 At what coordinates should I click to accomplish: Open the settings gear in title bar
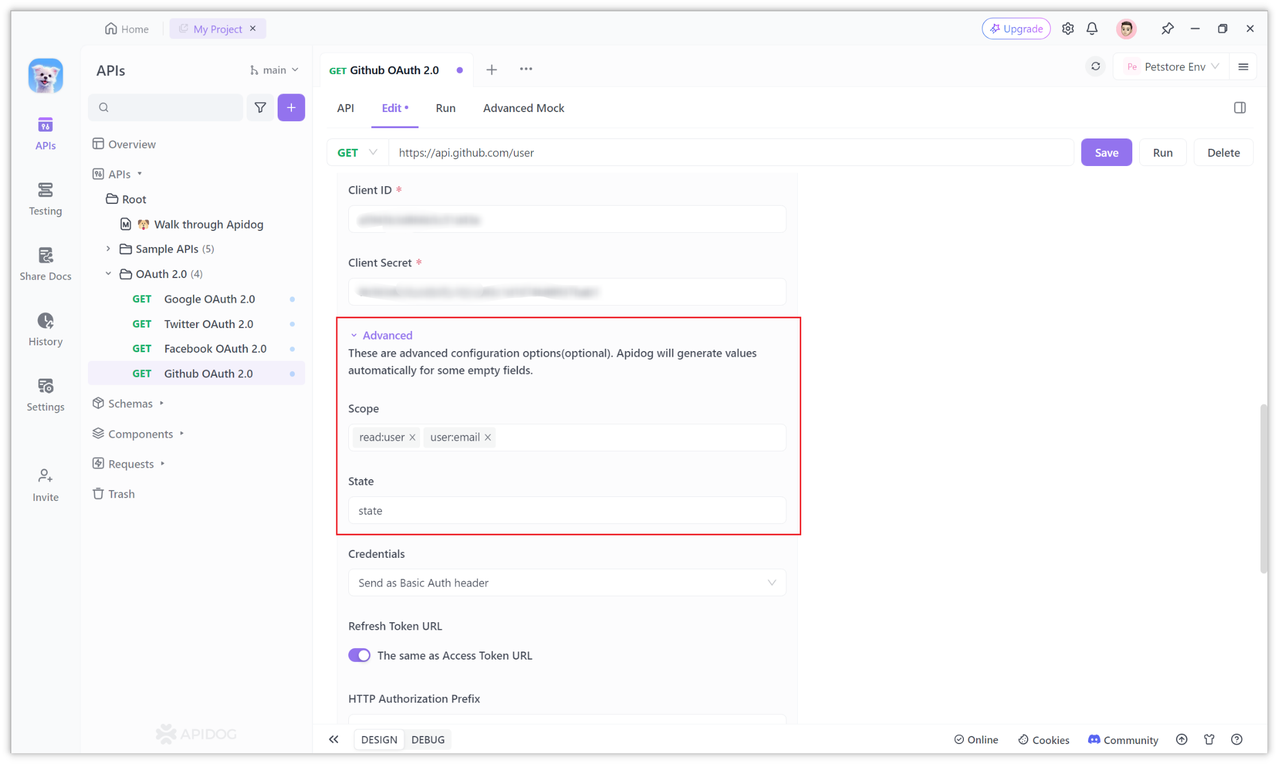(x=1067, y=29)
